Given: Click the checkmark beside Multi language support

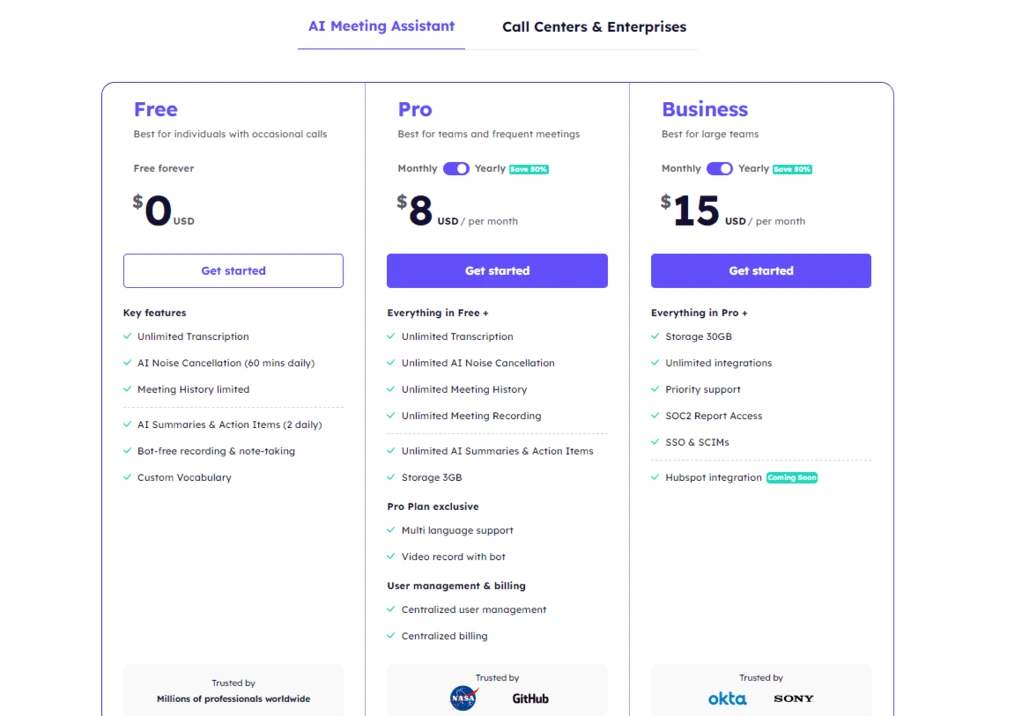Looking at the screenshot, I should (x=391, y=530).
